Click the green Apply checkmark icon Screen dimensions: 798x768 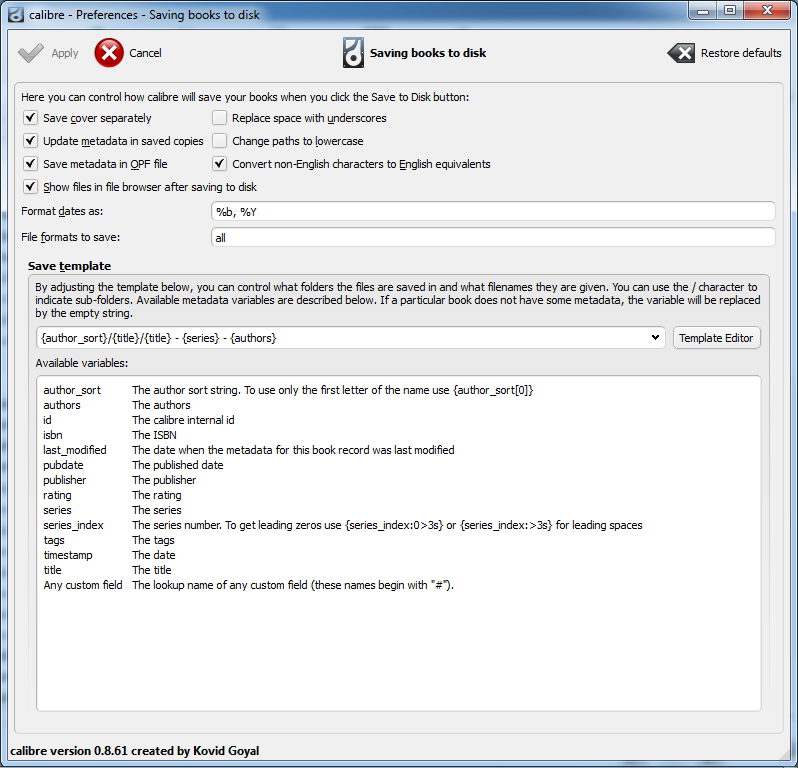click(31, 53)
